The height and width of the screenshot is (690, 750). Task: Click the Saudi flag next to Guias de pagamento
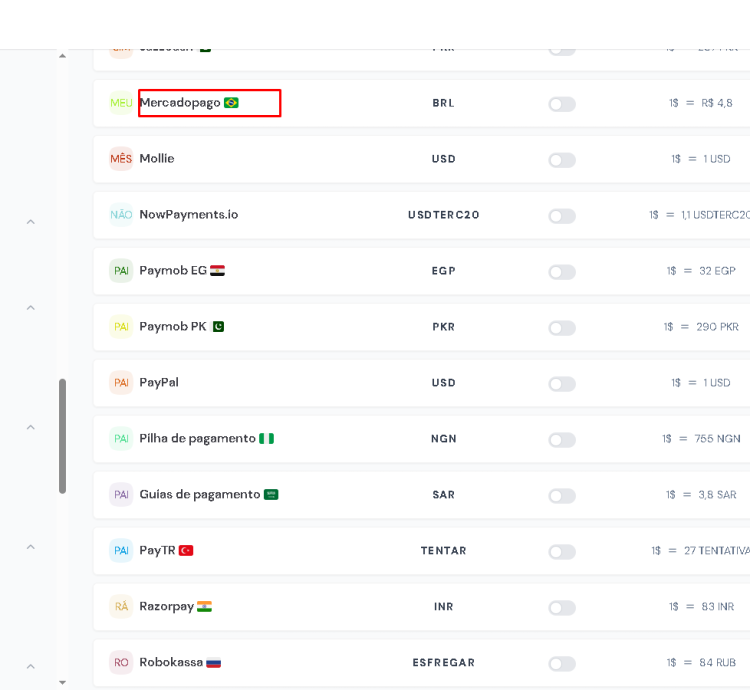pyautogui.click(x=271, y=494)
